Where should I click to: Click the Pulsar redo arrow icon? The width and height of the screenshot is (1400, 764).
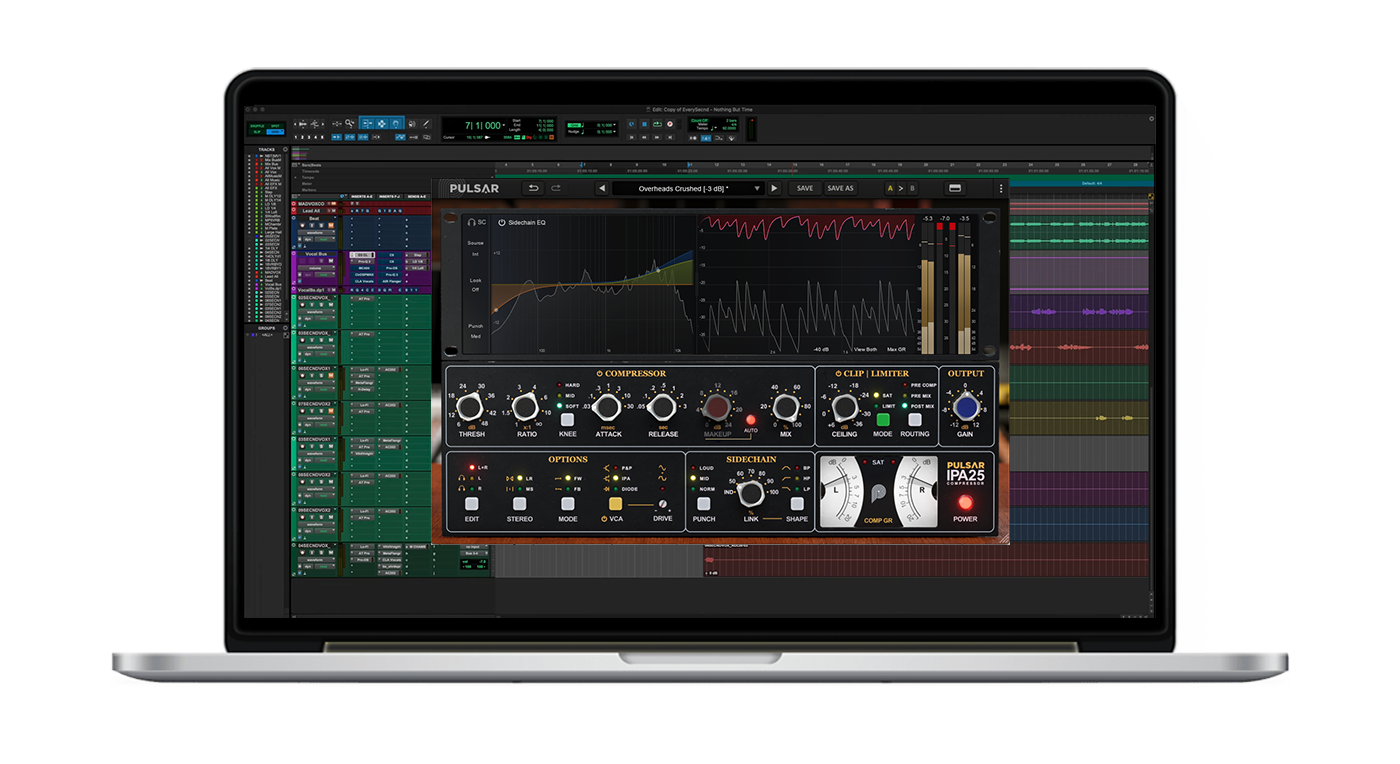click(x=557, y=188)
